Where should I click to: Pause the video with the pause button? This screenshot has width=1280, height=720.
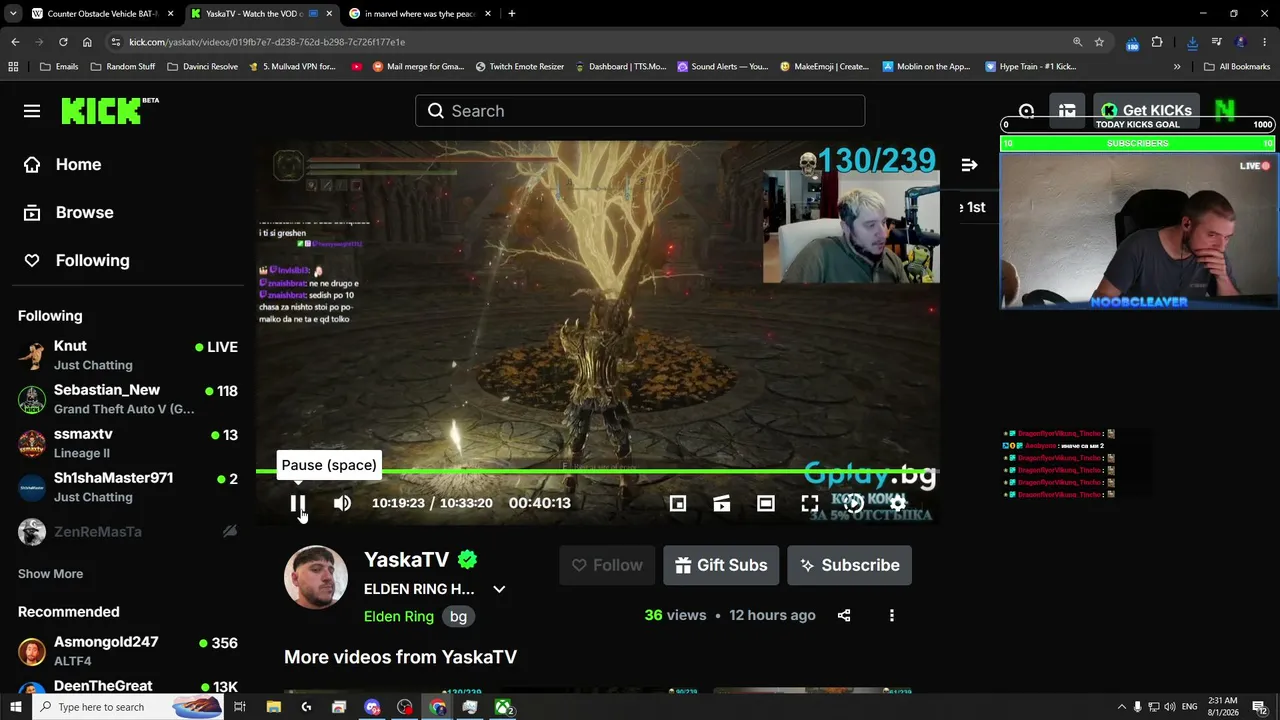[x=298, y=503]
